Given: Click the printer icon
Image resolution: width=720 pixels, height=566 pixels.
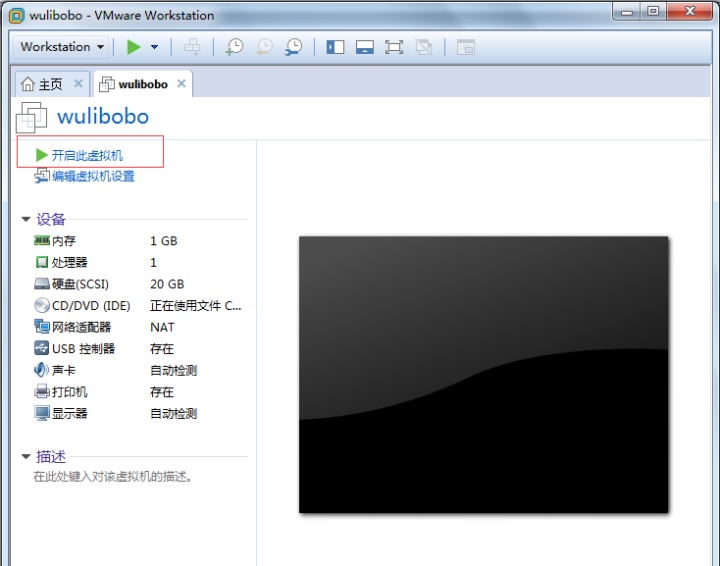Looking at the screenshot, I should point(42,391).
